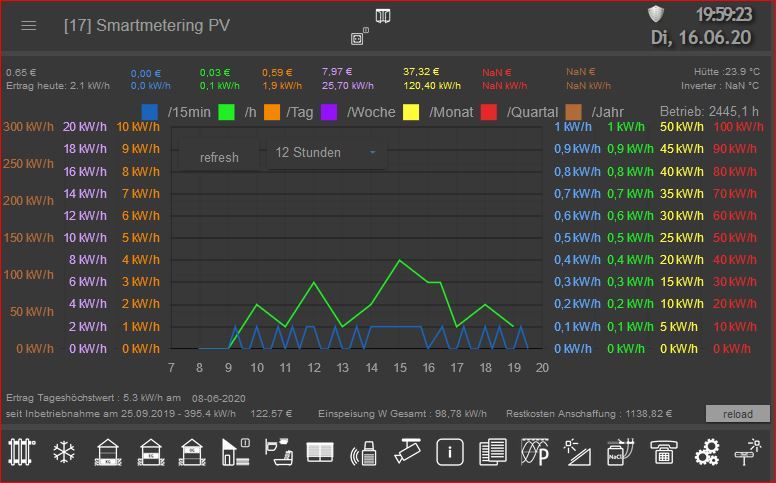The image size is (776, 483).
Task: Click the /15min legend label
Action: (189, 112)
